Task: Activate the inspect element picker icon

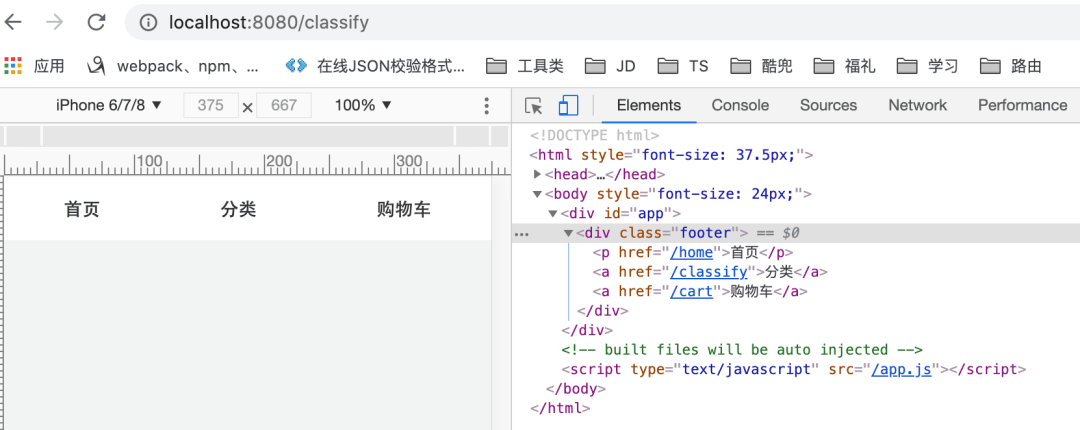Action: 533,105
